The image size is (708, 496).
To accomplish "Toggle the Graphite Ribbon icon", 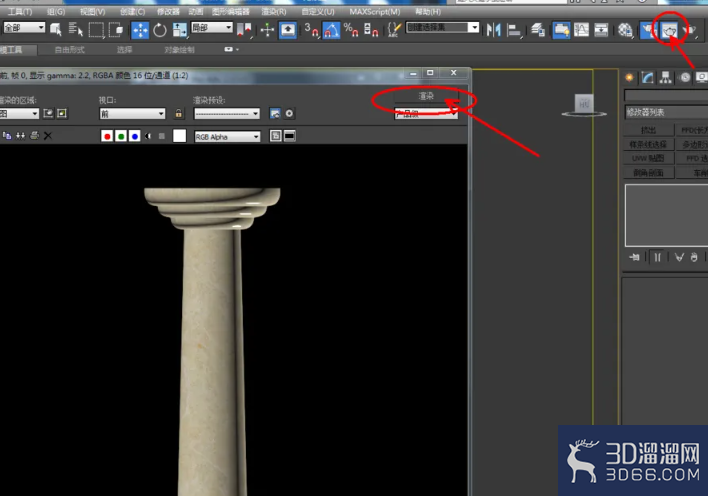I will tap(561, 30).
